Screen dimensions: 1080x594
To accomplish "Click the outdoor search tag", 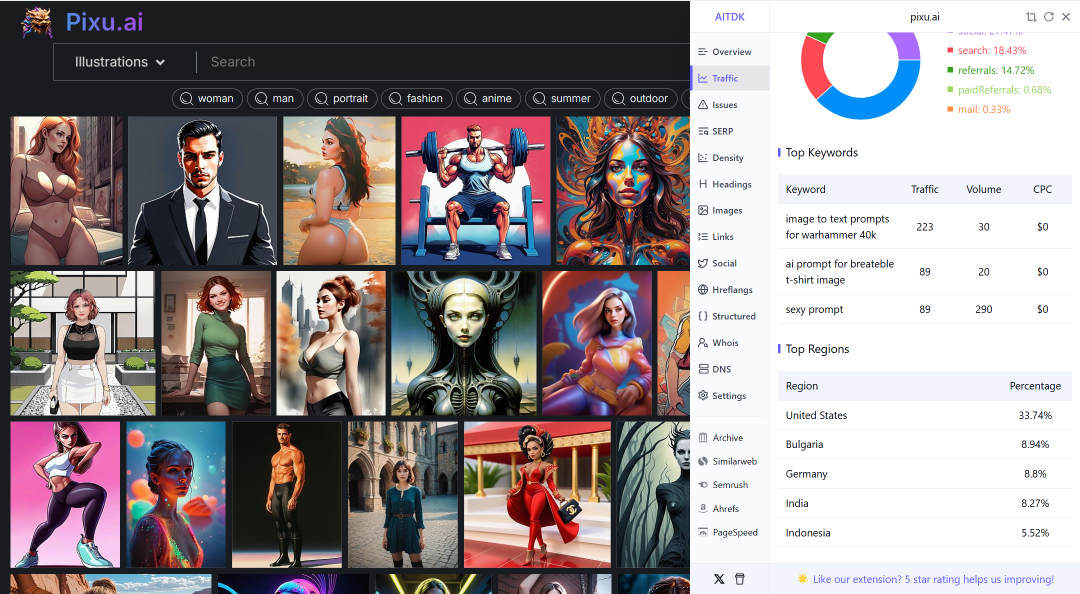I will tap(641, 99).
